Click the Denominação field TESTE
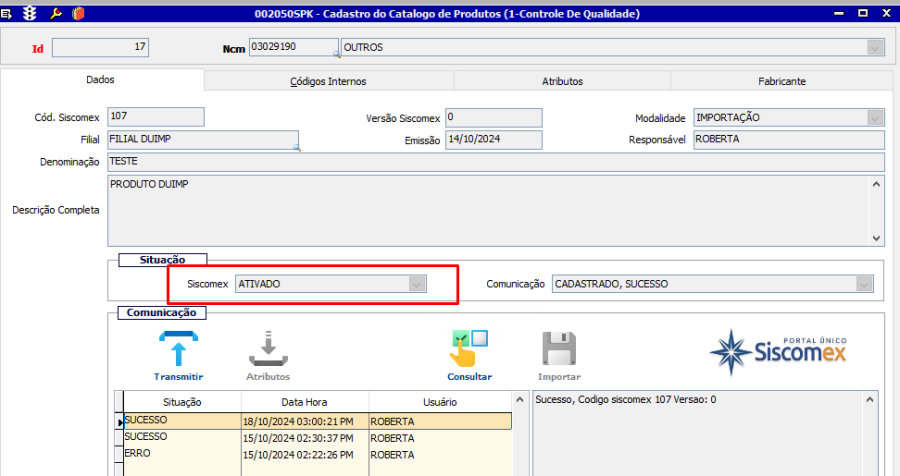 point(496,162)
